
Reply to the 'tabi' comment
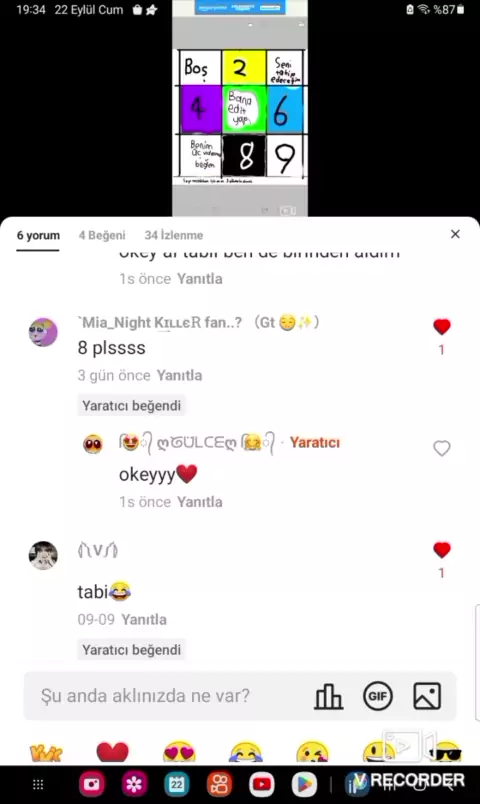[144, 619]
